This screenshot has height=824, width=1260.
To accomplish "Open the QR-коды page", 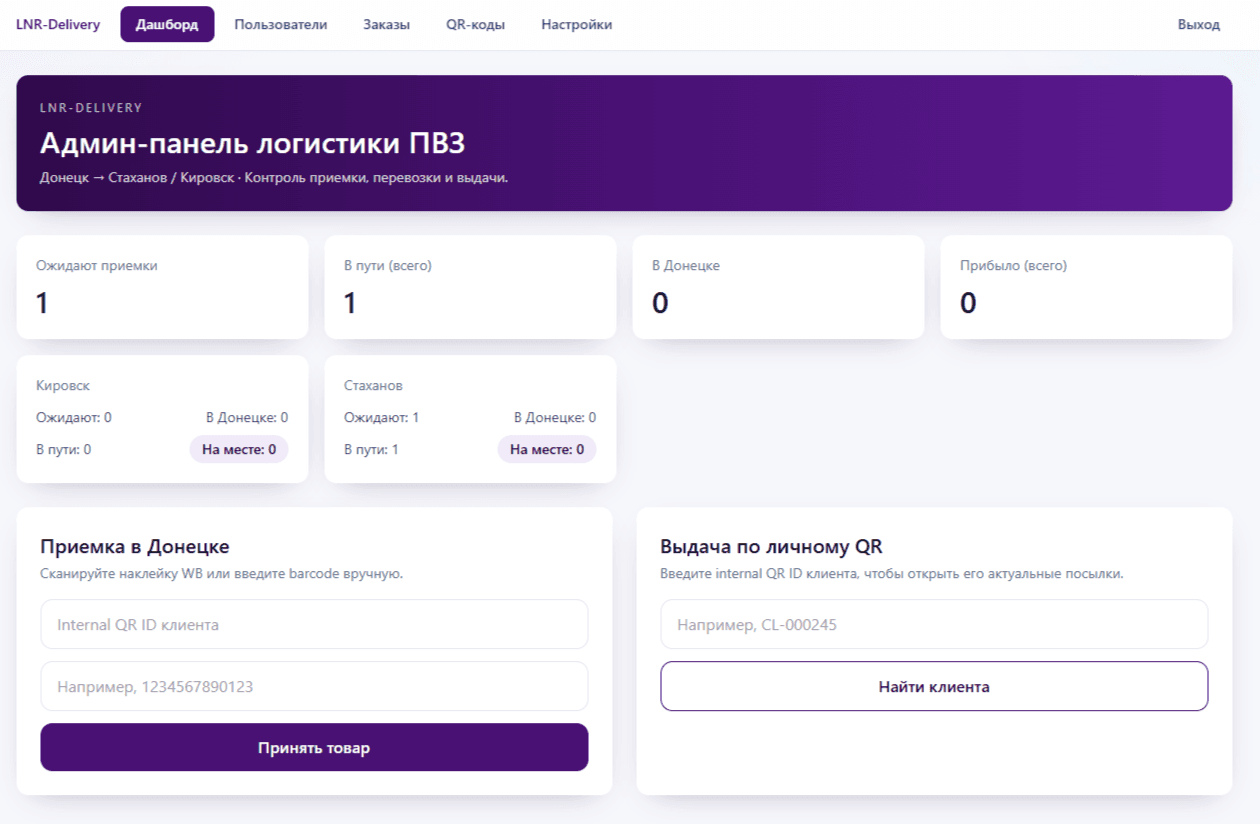I will tap(475, 24).
